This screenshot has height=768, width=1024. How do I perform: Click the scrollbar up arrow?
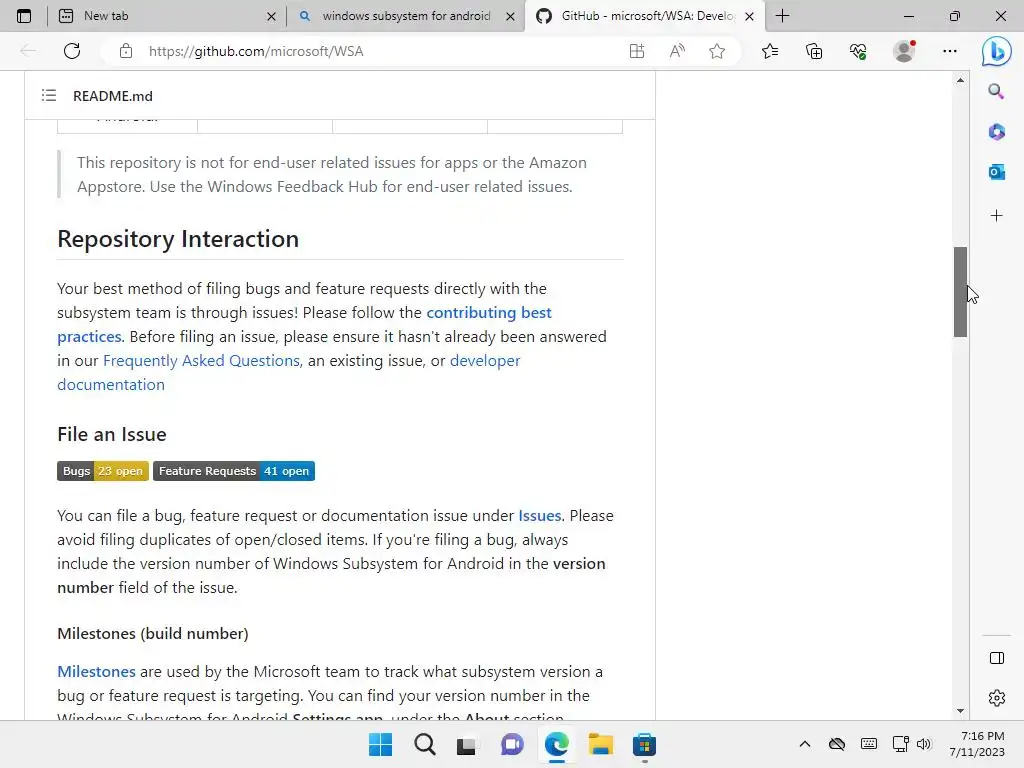(960, 80)
